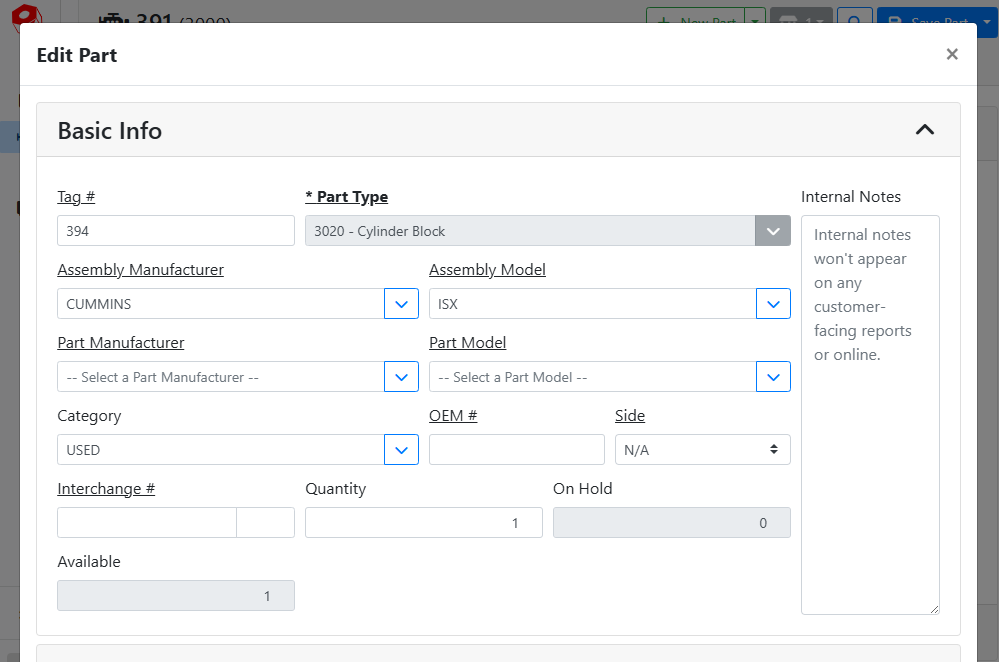Close the Edit Part dialog
The height and width of the screenshot is (662, 999).
click(952, 54)
